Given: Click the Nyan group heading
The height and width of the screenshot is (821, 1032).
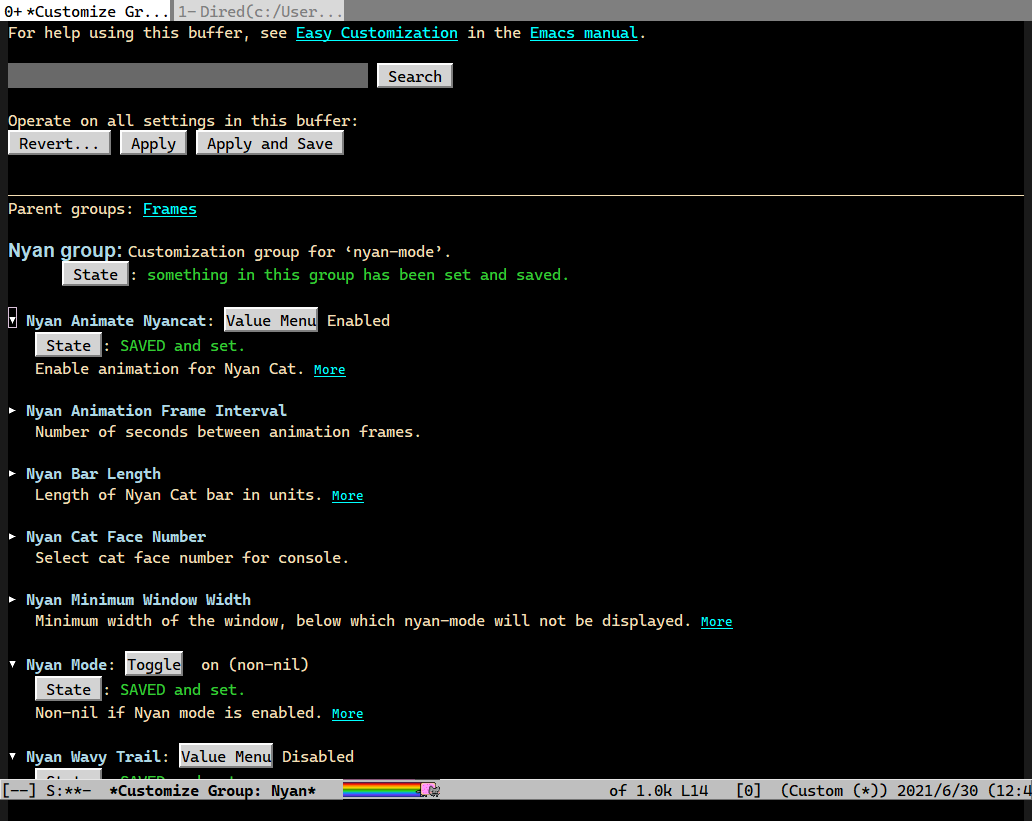Looking at the screenshot, I should (65, 251).
